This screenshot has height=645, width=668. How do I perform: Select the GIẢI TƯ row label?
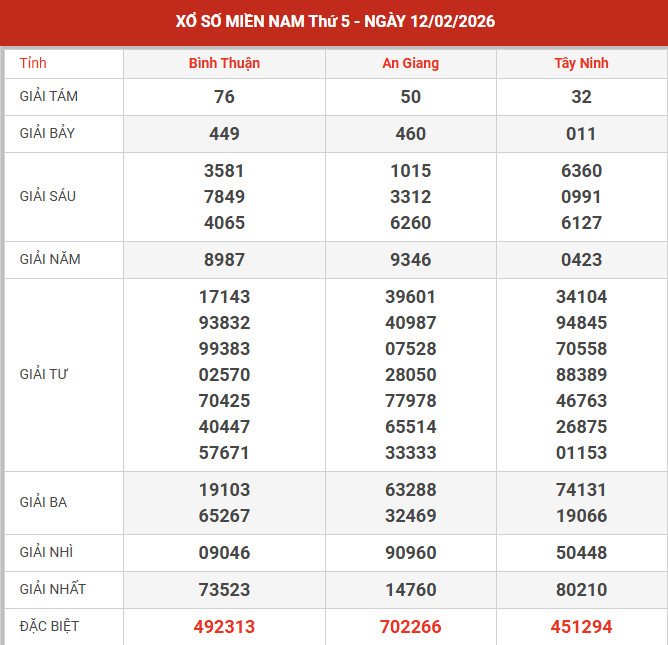click(x=43, y=374)
